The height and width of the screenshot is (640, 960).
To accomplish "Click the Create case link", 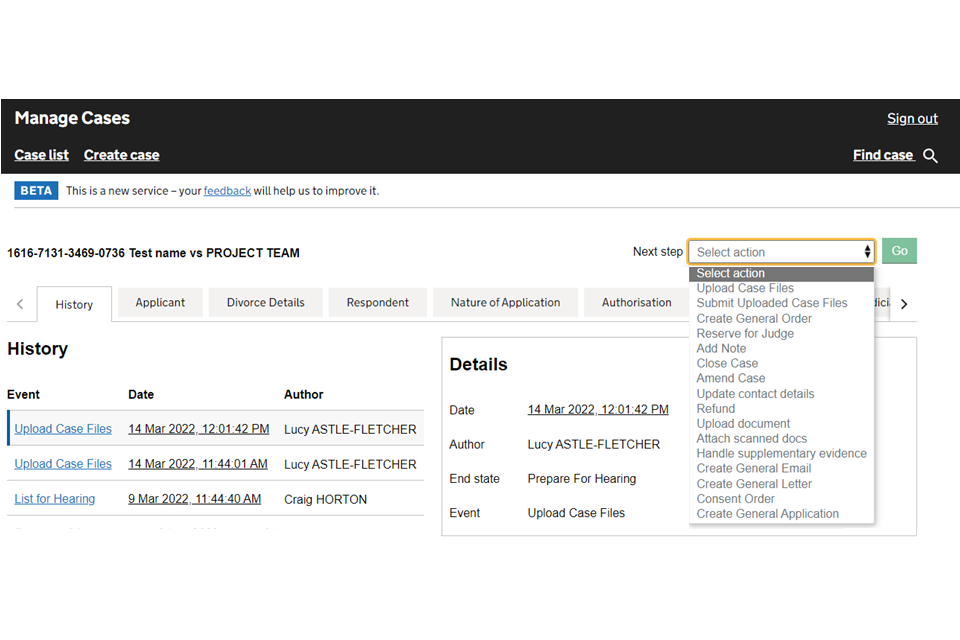I will [121, 155].
